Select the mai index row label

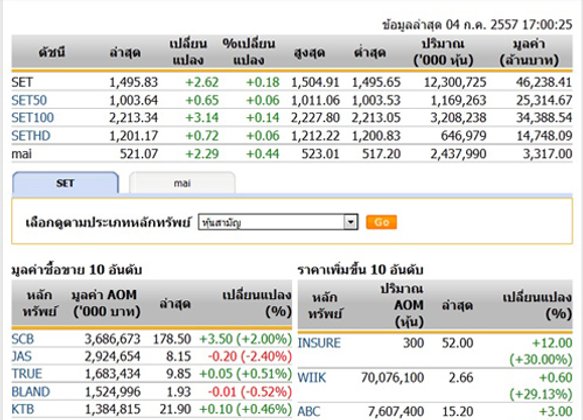22,154
